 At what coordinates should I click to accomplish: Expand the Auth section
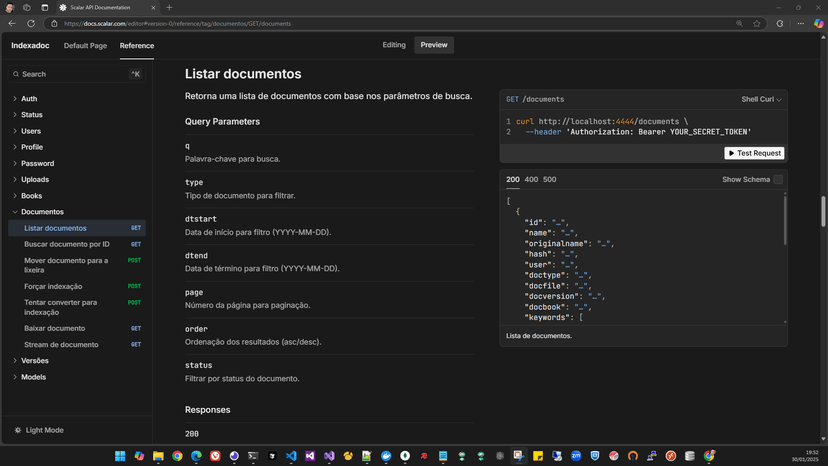29,99
